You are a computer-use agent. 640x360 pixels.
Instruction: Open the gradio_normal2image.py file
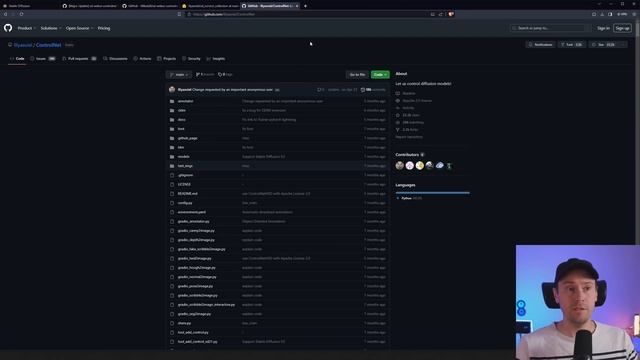pos(197,277)
